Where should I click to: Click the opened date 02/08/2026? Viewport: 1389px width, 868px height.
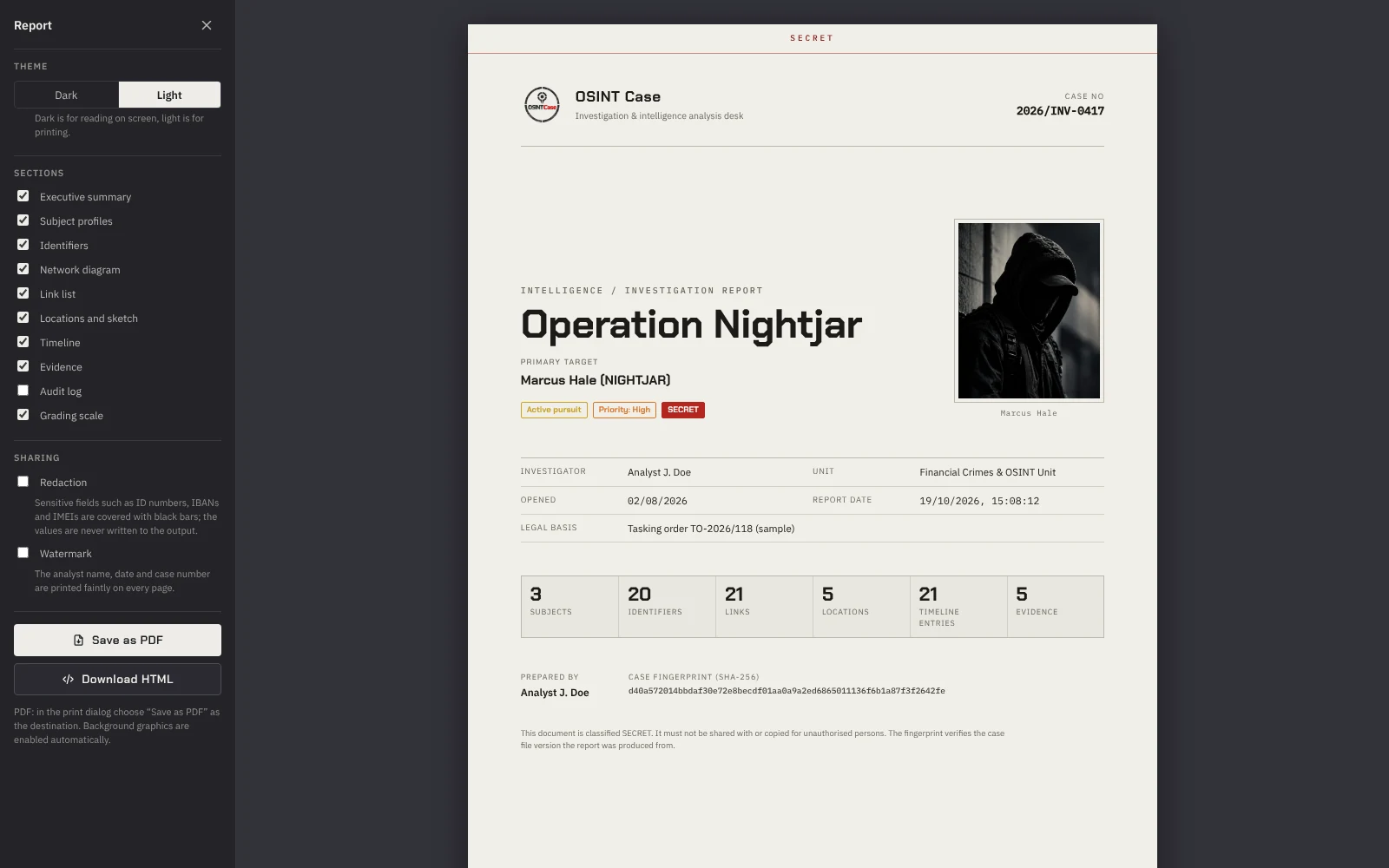pos(657,501)
